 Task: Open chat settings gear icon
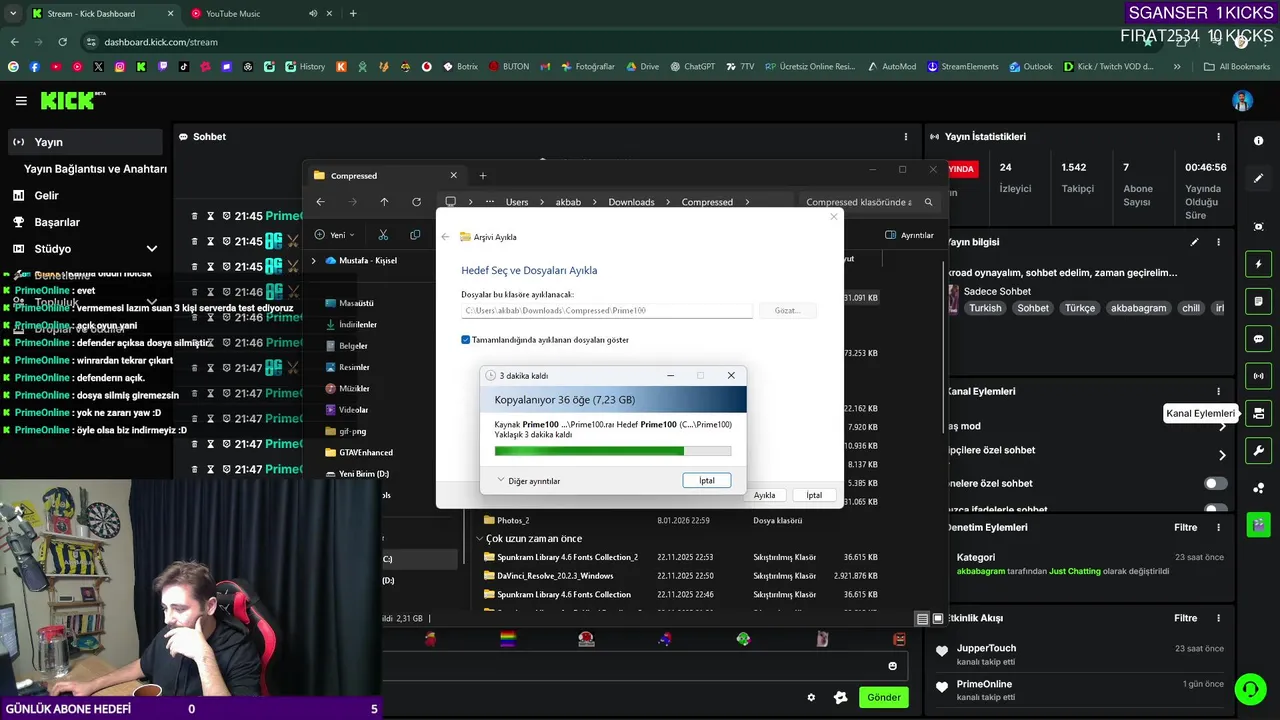pos(811,697)
